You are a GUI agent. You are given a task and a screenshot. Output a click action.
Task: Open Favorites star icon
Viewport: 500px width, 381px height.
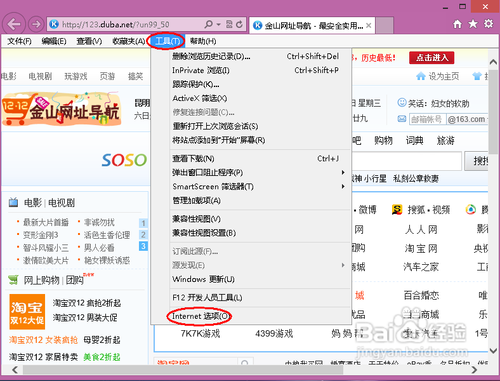tap(473, 24)
